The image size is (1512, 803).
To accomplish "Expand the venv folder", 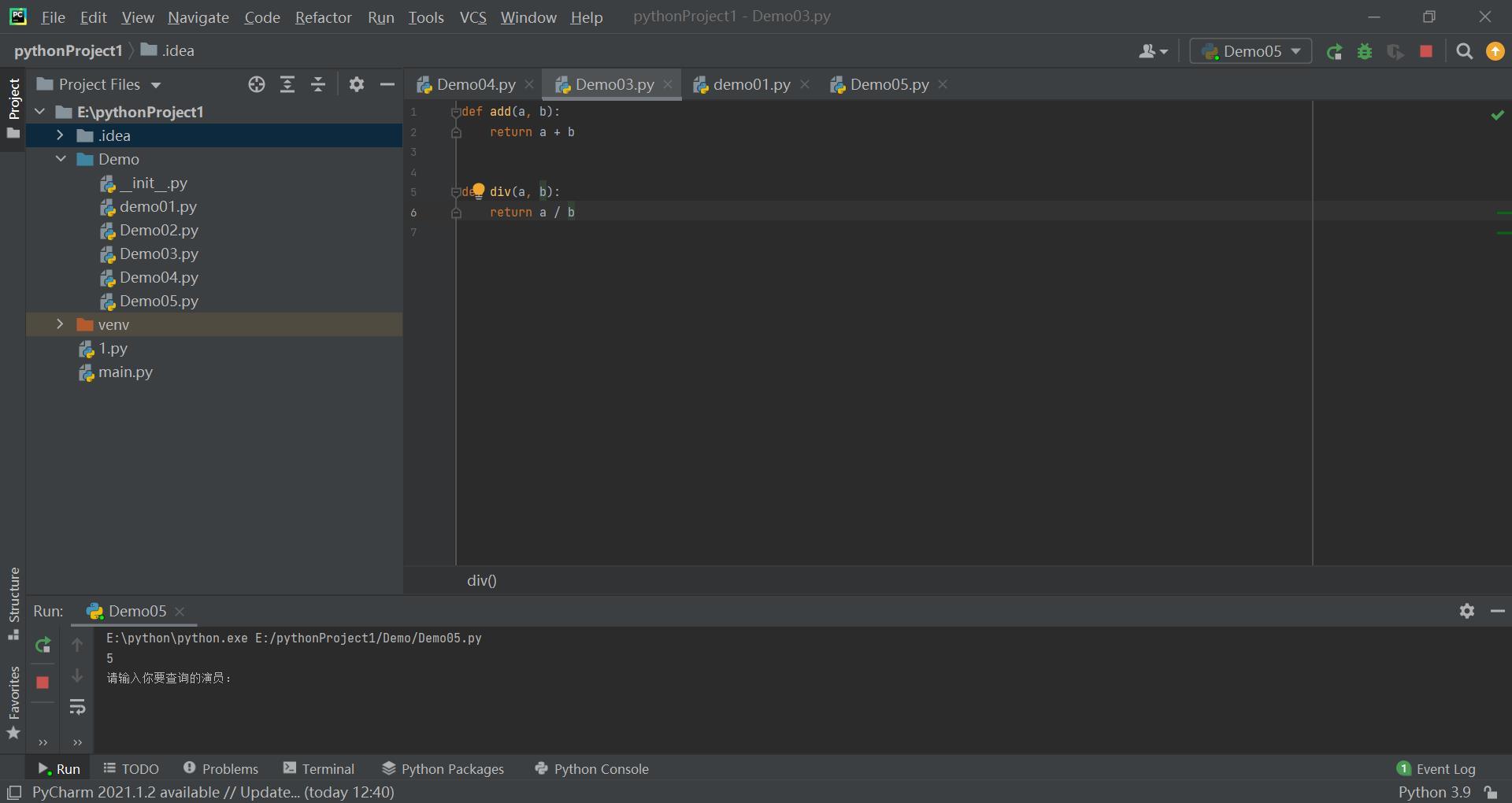I will 60,324.
